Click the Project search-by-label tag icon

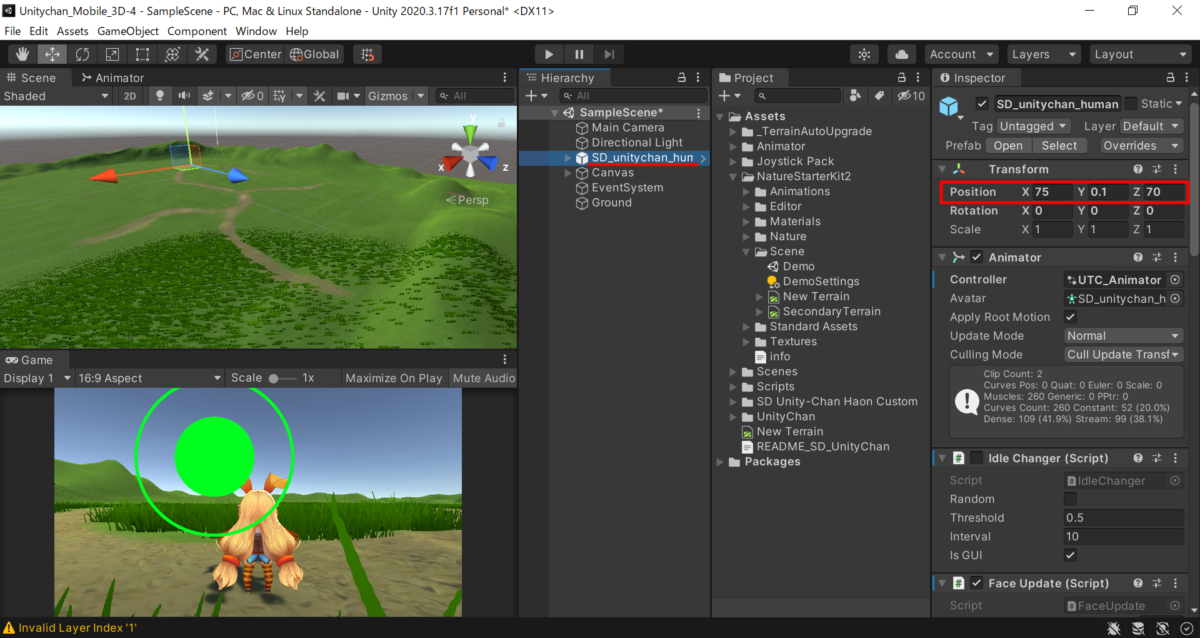tap(879, 96)
